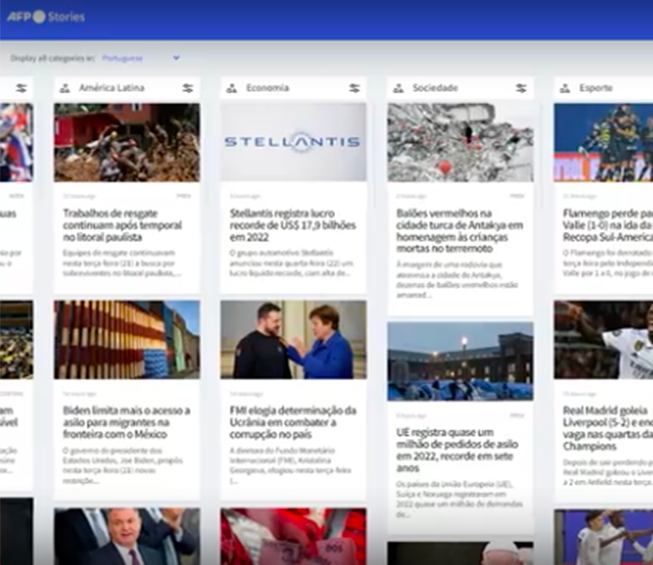Click the América Latina category hierarchy icon
This screenshot has height=565, width=653.
(x=65, y=88)
